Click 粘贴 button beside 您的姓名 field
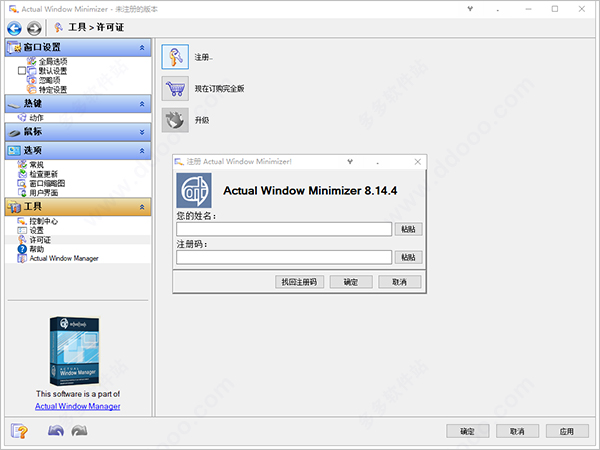Image resolution: width=600 pixels, height=450 pixels. 408,229
